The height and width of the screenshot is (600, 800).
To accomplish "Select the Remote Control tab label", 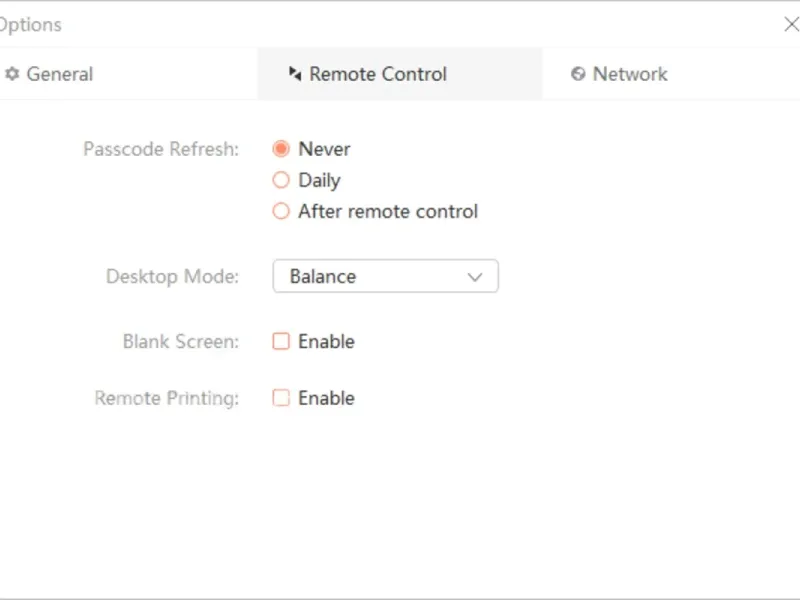I will click(x=378, y=74).
